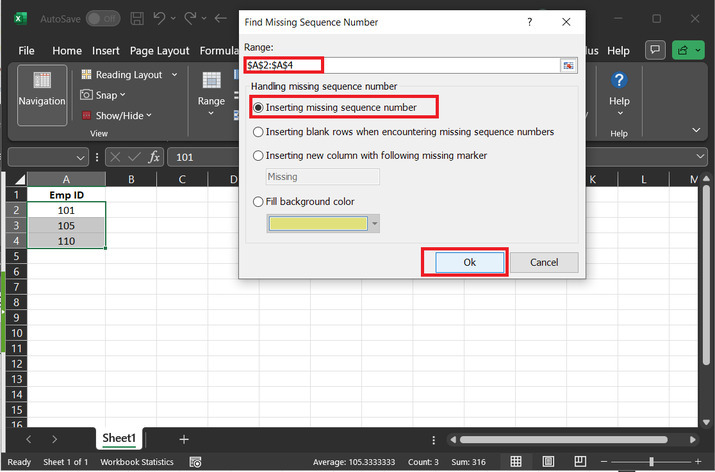
Task: Expand the formula bar chevron
Action: coord(700,157)
